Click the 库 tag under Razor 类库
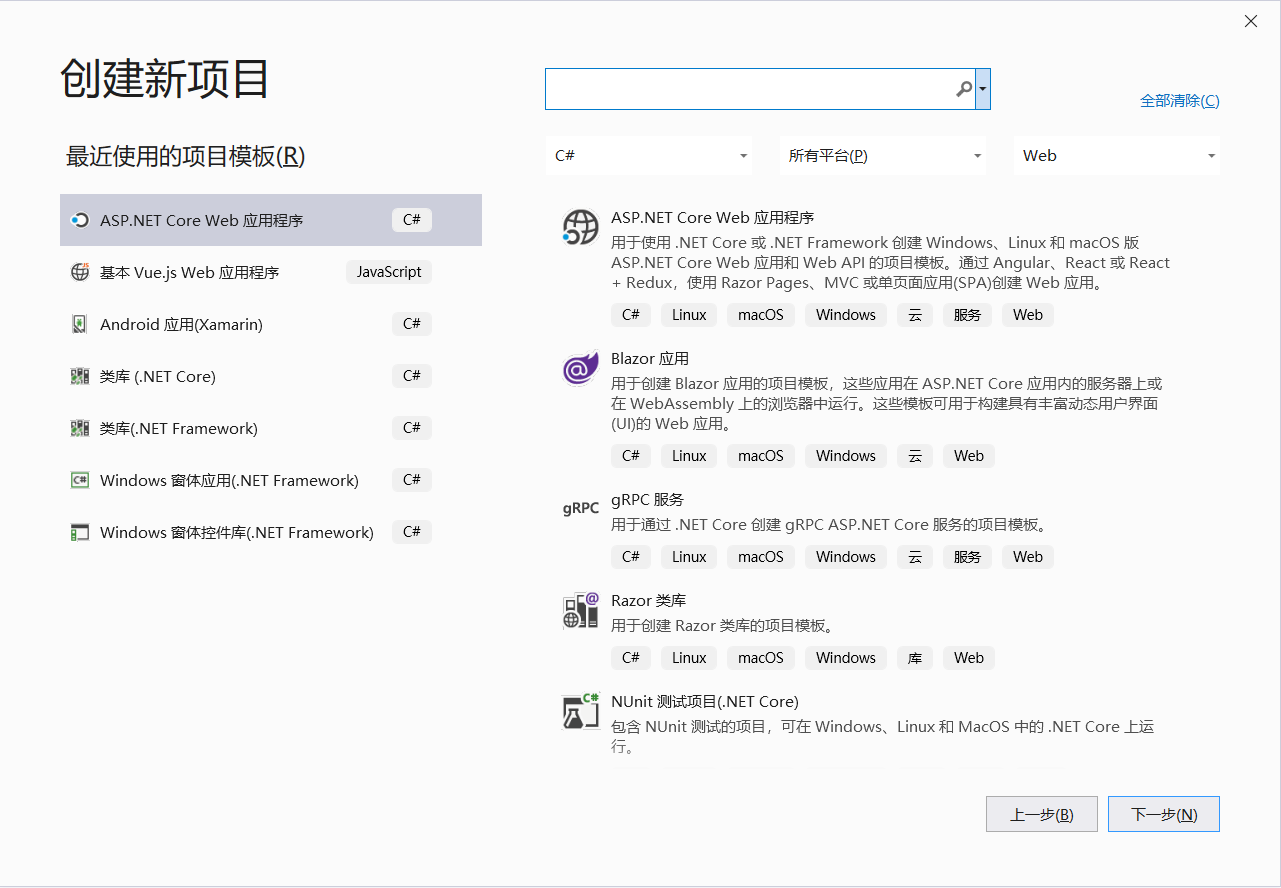Viewport: 1281px width, 888px height. [x=915, y=658]
